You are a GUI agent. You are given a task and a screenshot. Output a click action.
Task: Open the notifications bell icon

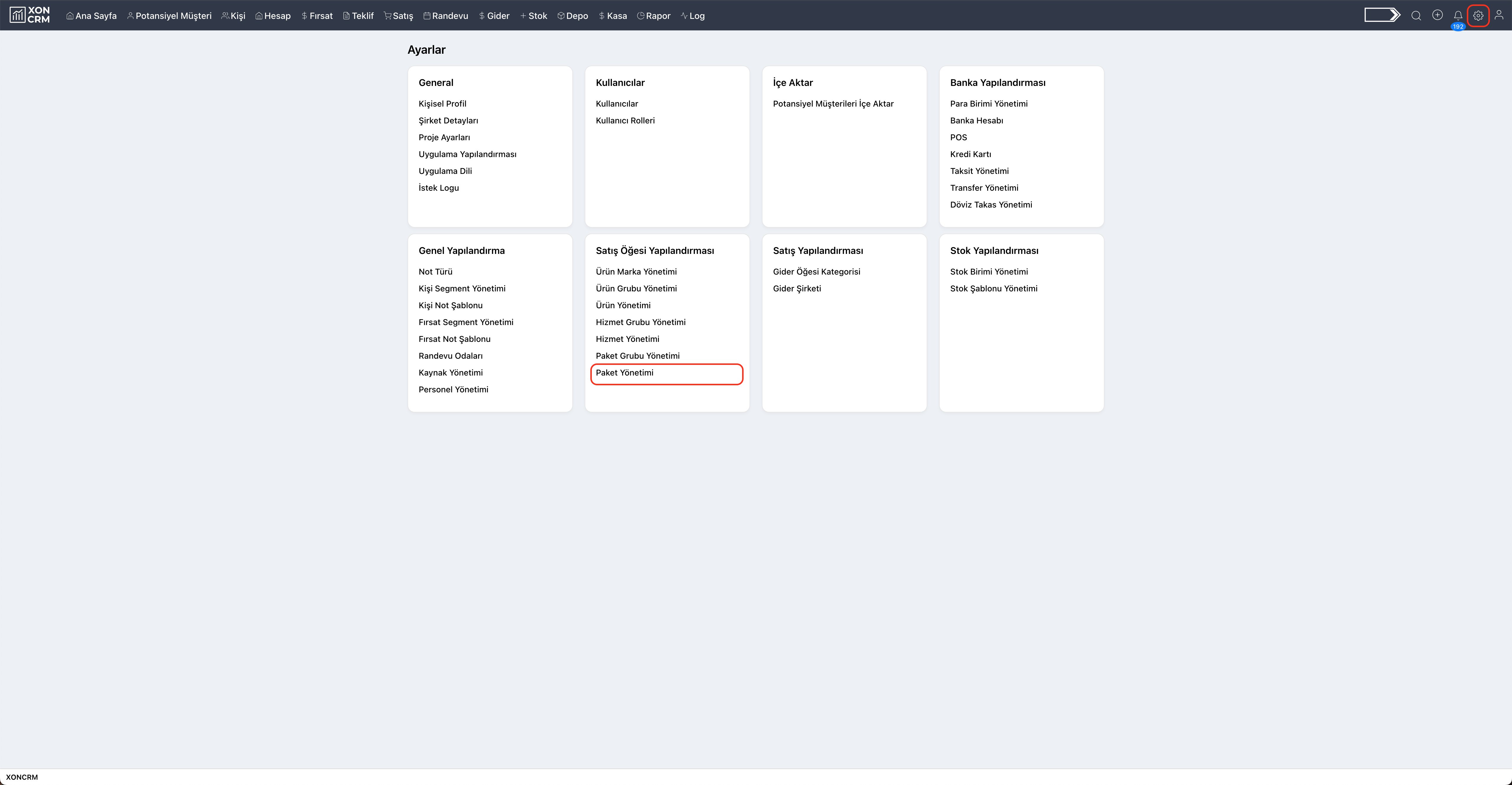[1458, 16]
